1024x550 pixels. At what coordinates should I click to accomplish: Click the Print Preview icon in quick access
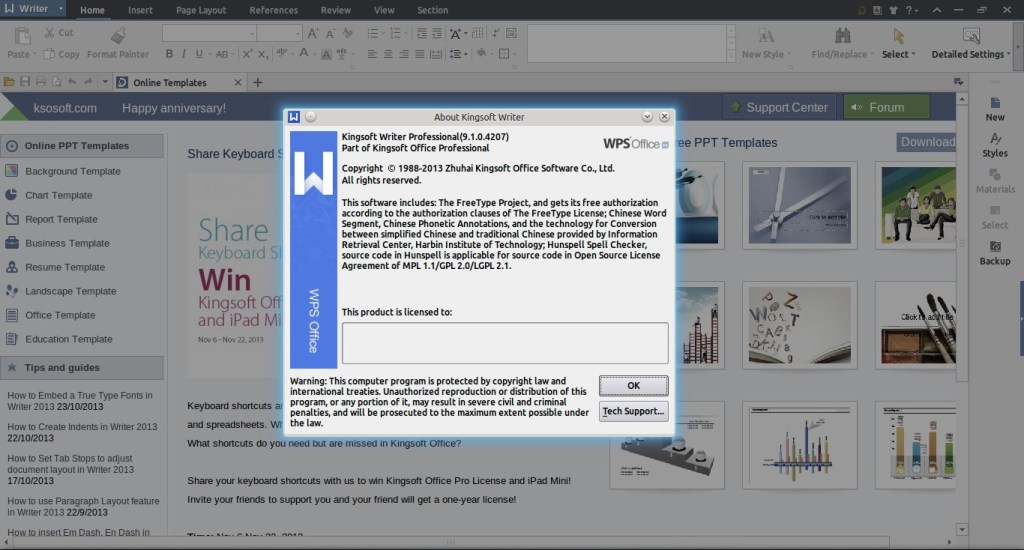[x=56, y=82]
